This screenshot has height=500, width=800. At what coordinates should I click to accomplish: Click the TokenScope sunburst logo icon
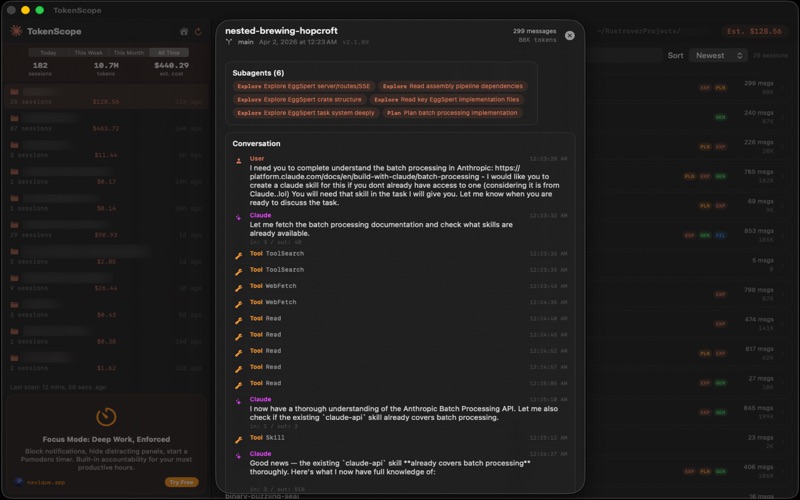(16, 31)
